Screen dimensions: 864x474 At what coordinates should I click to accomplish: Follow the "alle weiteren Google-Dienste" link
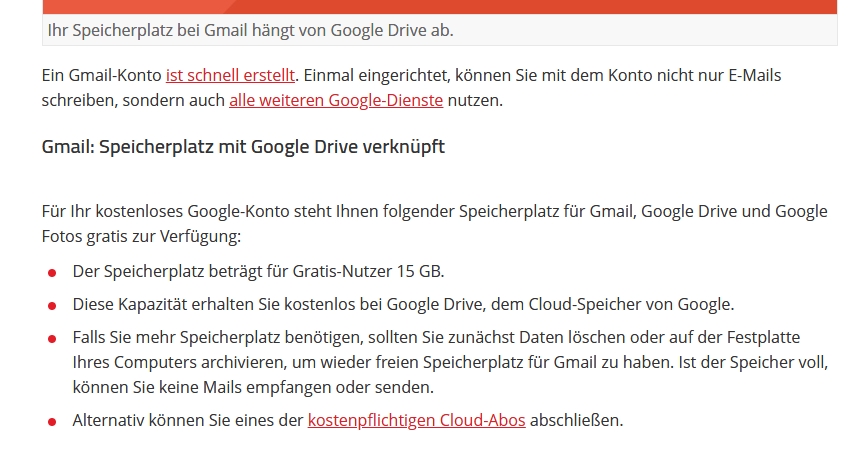tap(335, 100)
